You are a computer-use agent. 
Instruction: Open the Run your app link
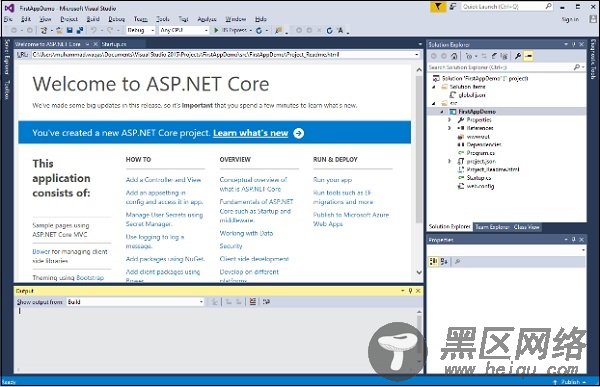point(332,180)
